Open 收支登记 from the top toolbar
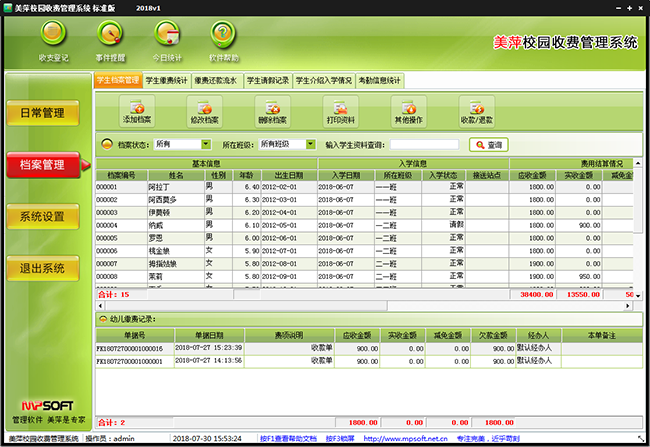The width and height of the screenshot is (650, 447). (x=54, y=36)
